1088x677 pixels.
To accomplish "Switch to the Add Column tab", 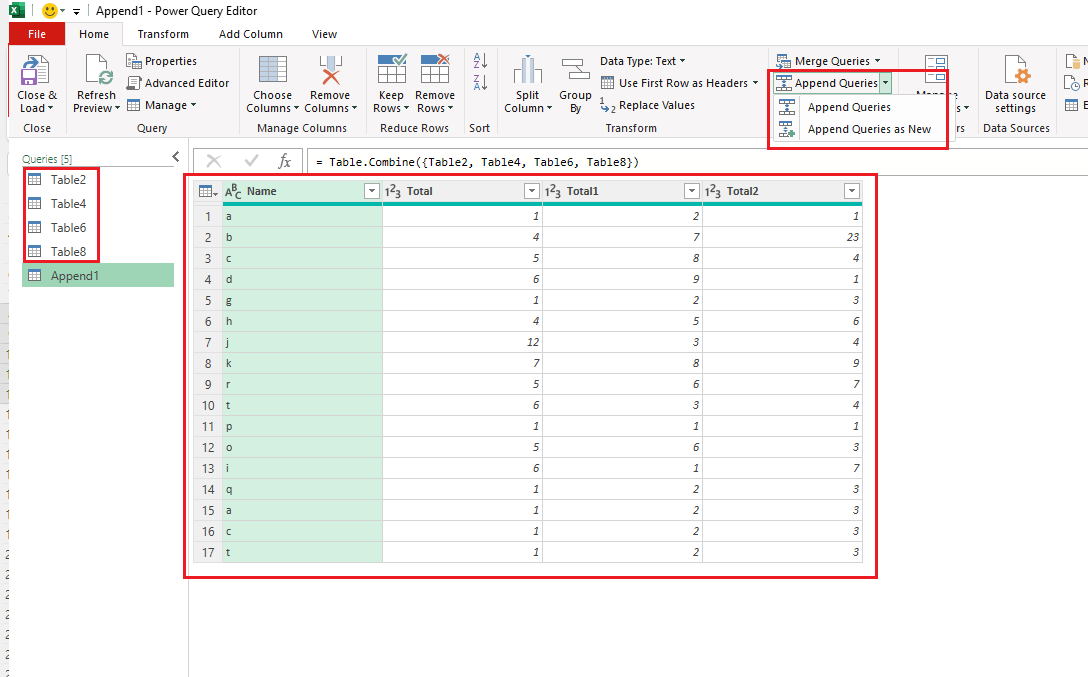I will click(x=250, y=34).
